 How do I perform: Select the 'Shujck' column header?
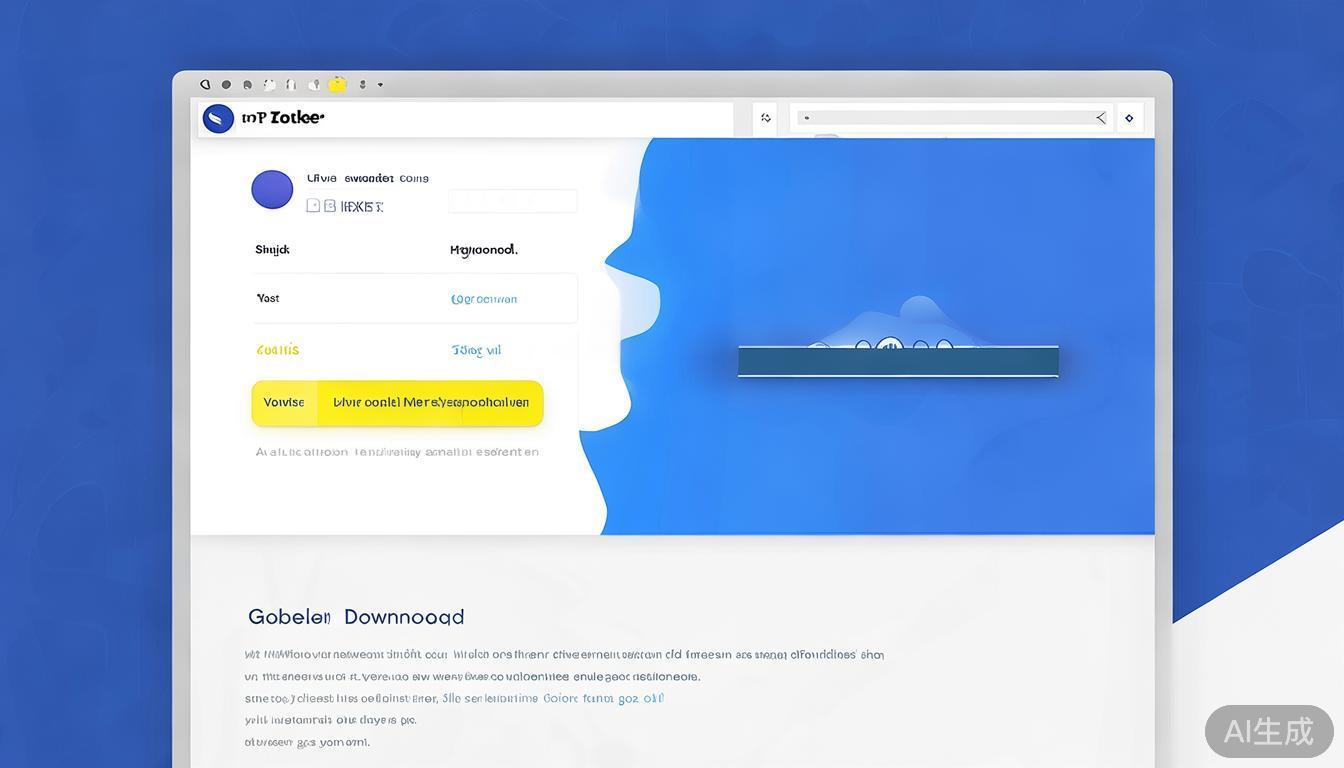click(272, 250)
